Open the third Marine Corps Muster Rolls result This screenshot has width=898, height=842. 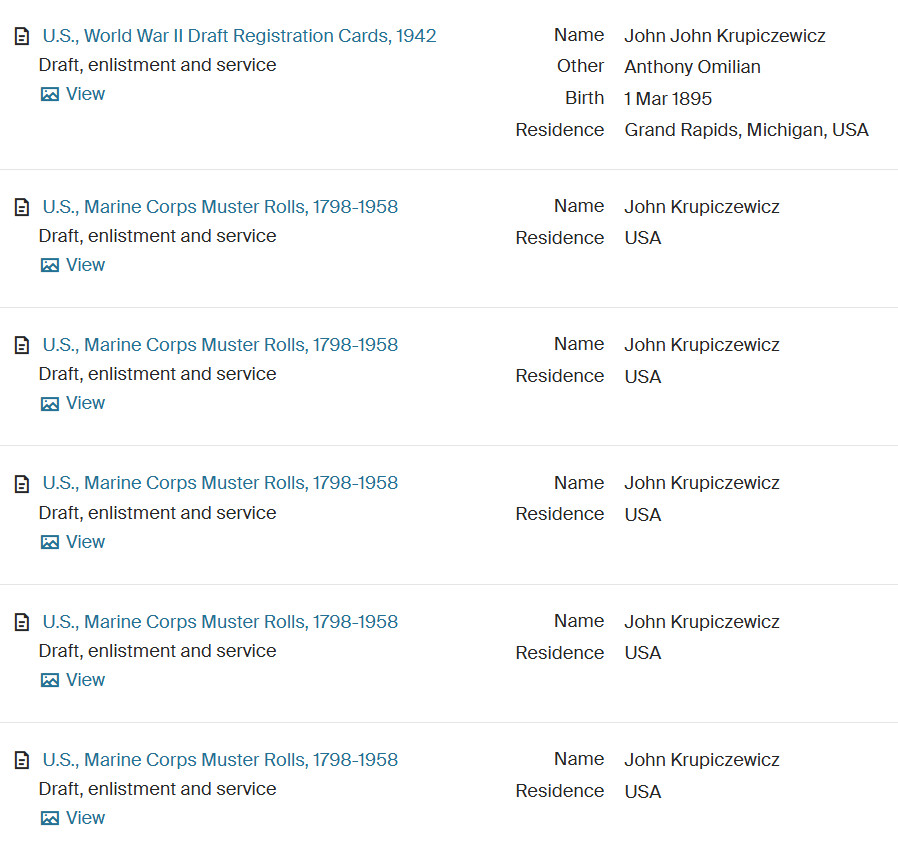220,483
